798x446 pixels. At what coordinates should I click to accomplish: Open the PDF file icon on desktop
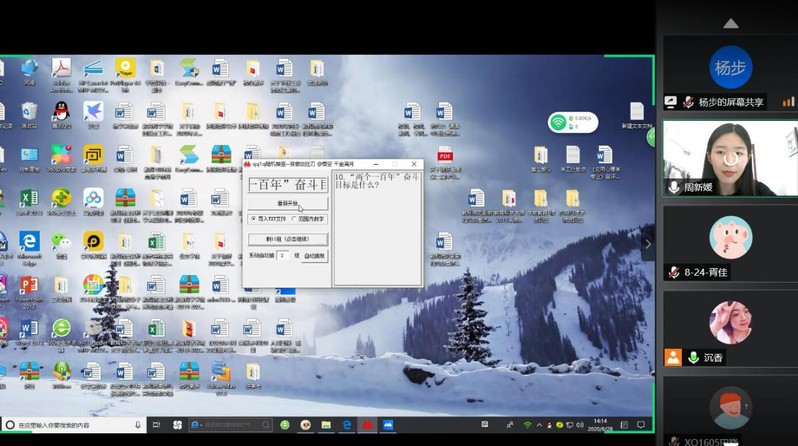pos(445,155)
